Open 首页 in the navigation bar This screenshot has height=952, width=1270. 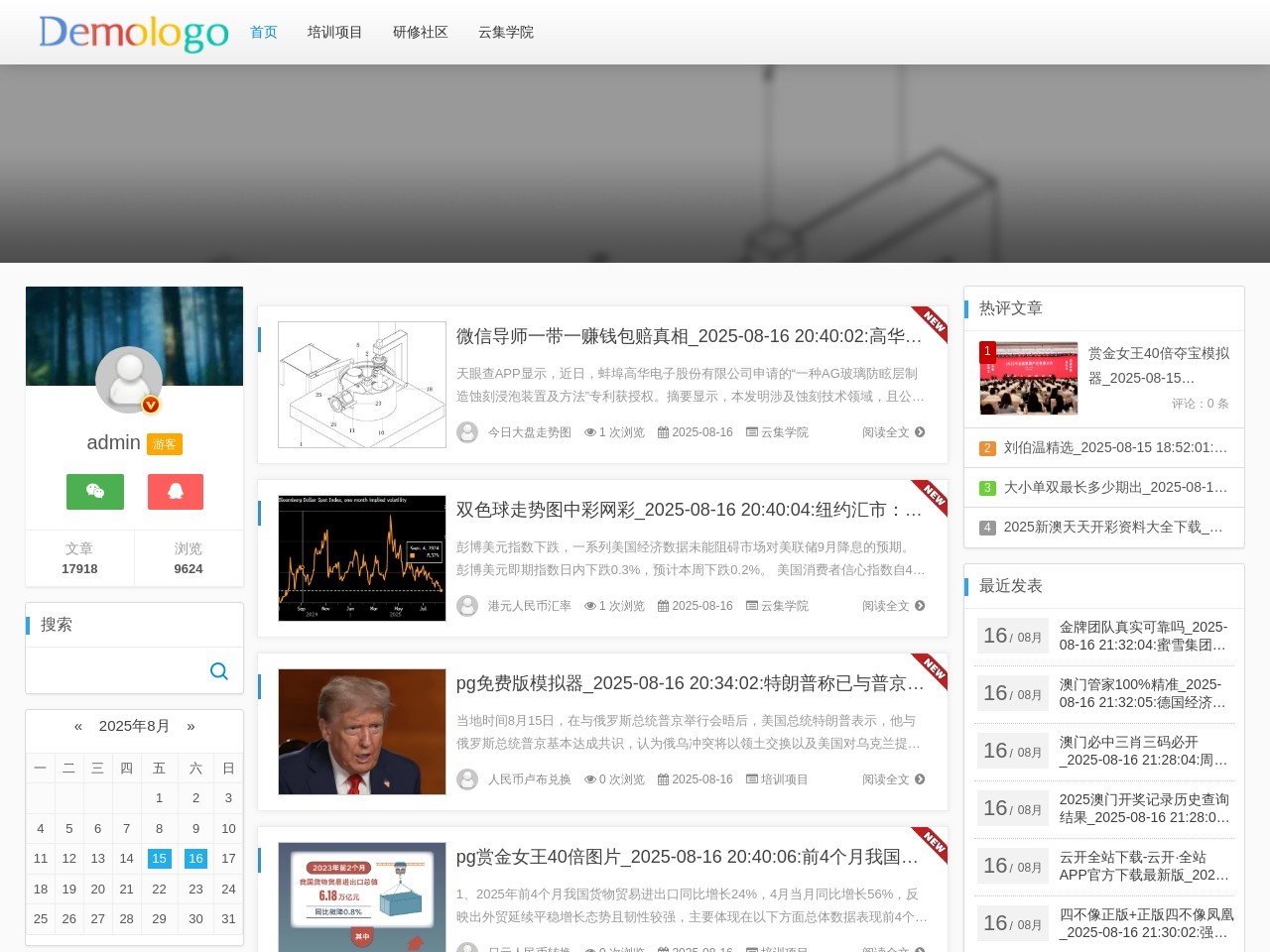264,33
